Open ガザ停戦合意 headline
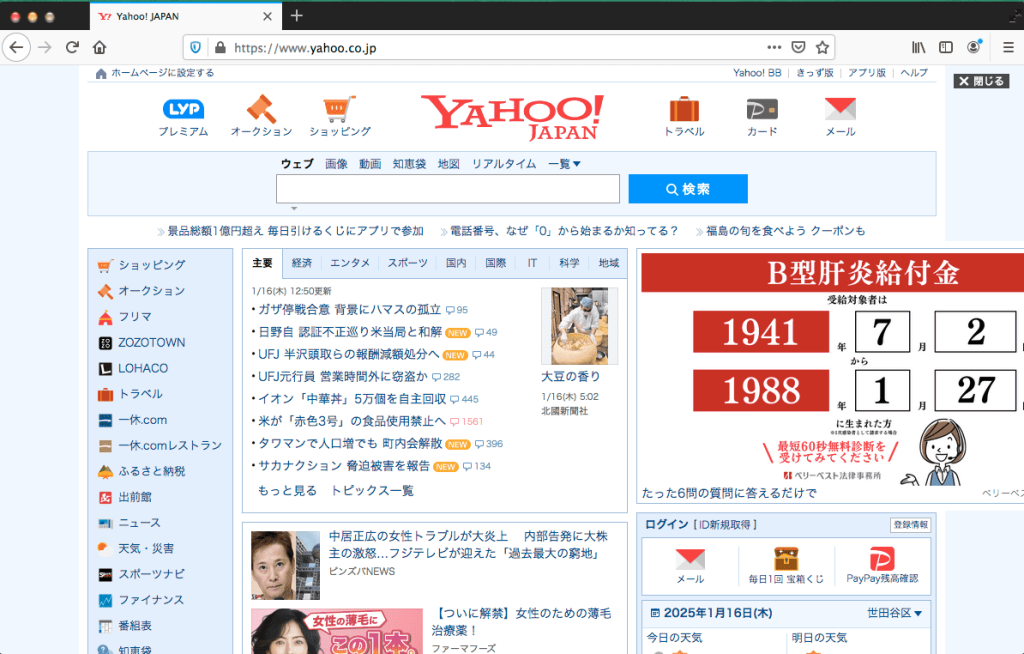 [349, 310]
